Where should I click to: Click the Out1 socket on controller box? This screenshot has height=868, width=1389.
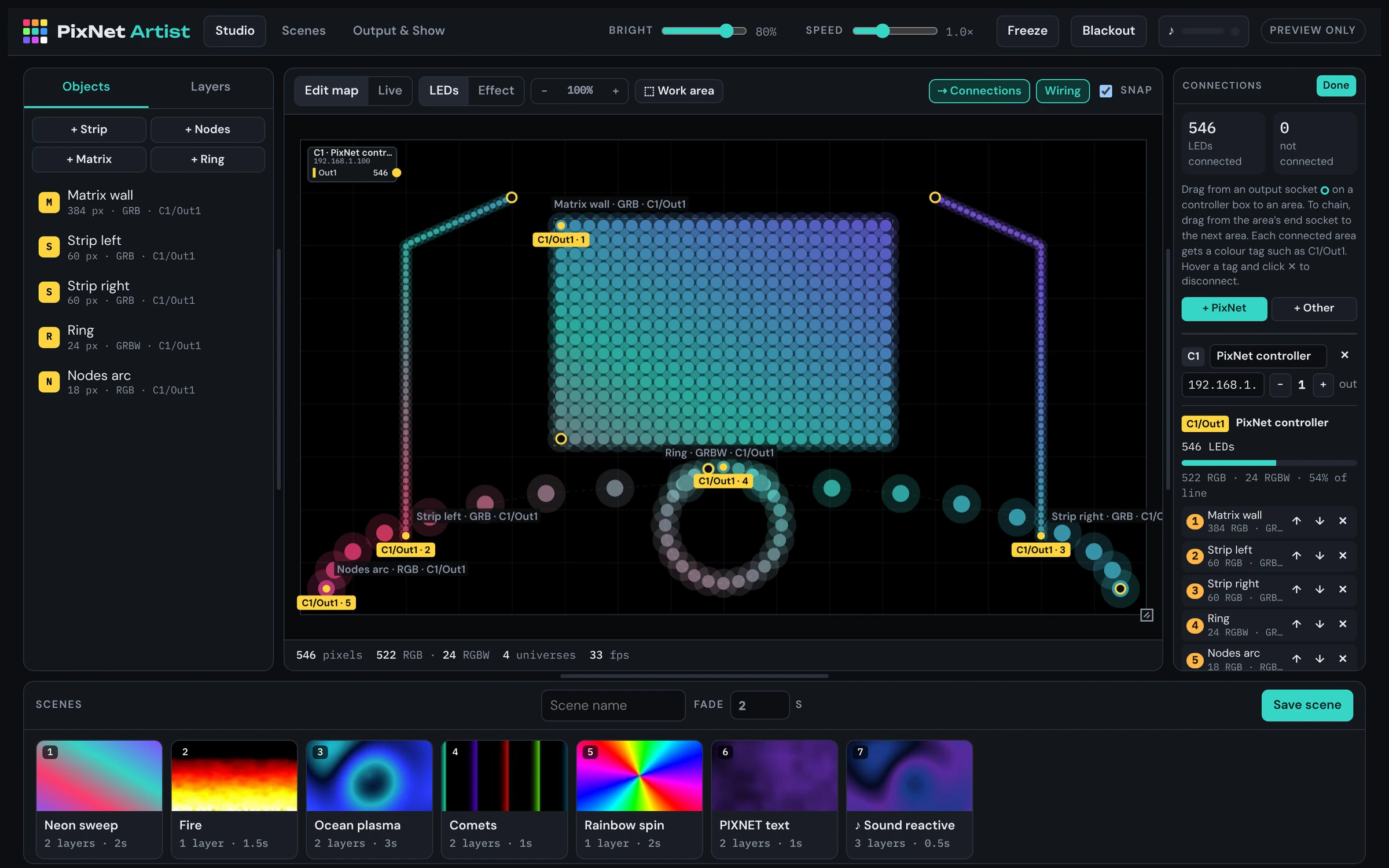(396, 172)
